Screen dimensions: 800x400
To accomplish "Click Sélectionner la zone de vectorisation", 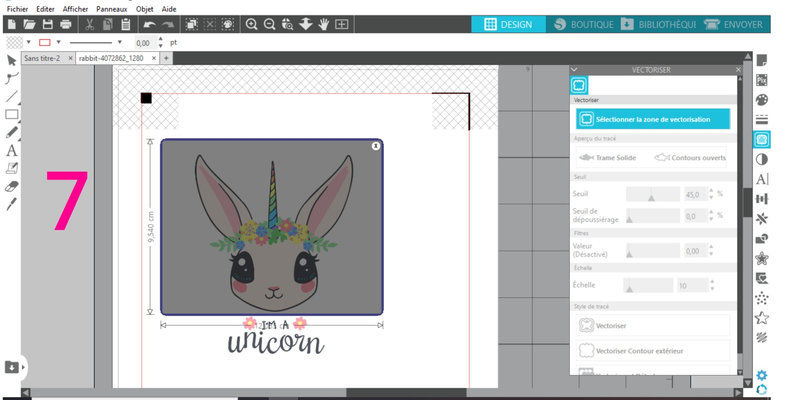I will pyautogui.click(x=652, y=119).
